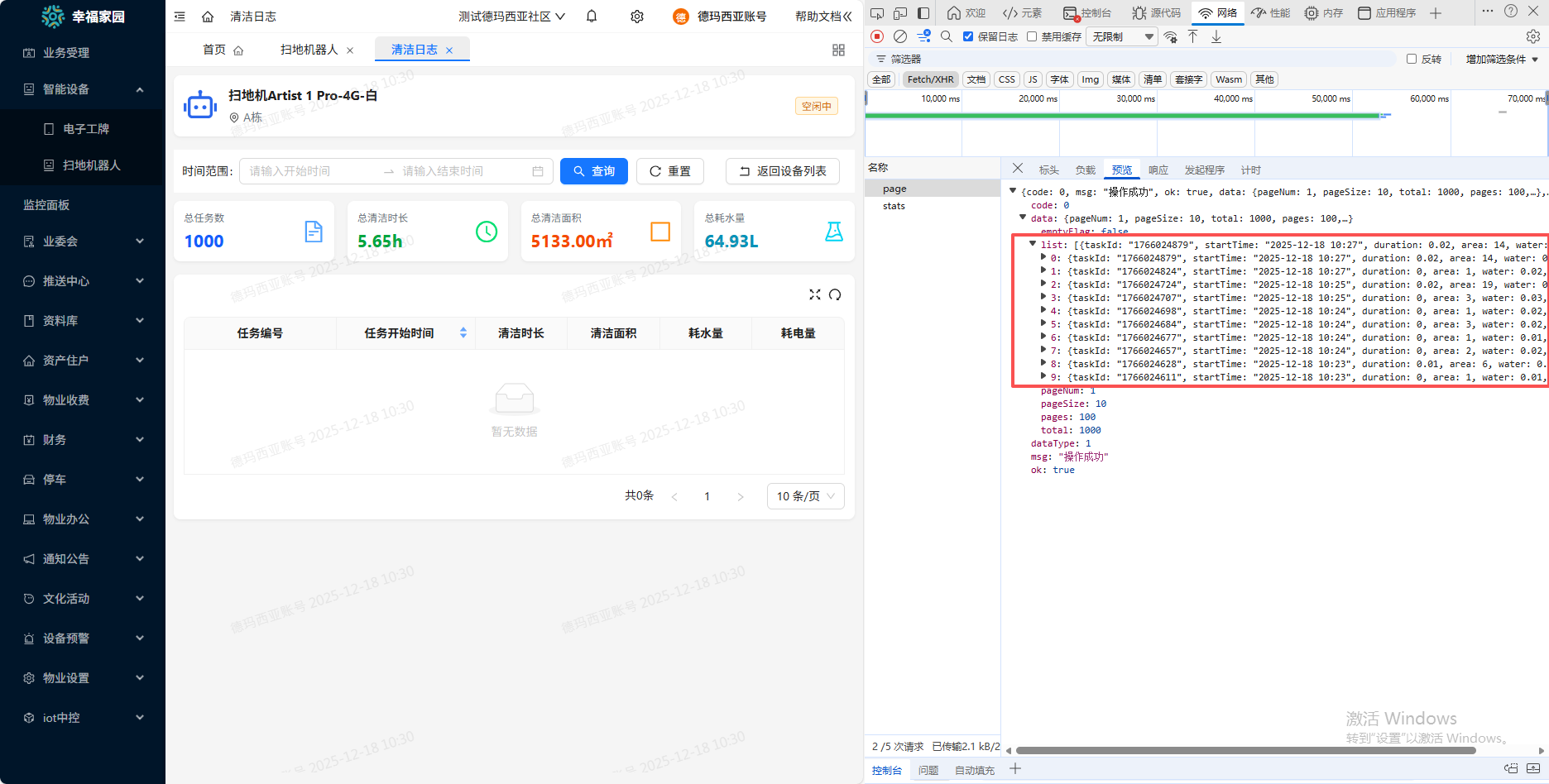Screen dimensions: 1549x784
Task: Collapse the sidebar menu toggle icon
Action: tap(180, 17)
